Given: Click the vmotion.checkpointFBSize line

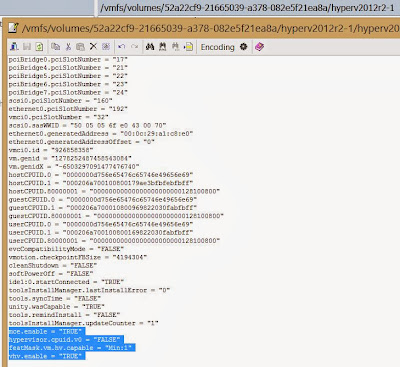Looking at the screenshot, I should click(78, 257).
